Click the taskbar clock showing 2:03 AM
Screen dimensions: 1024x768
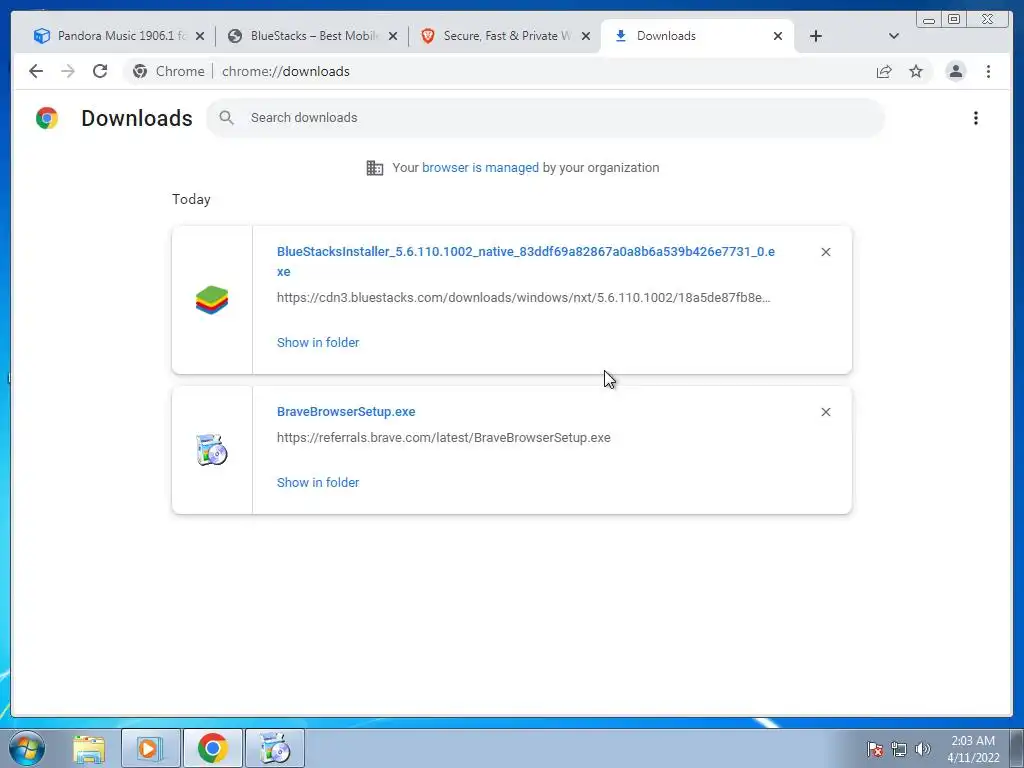pyautogui.click(x=973, y=749)
